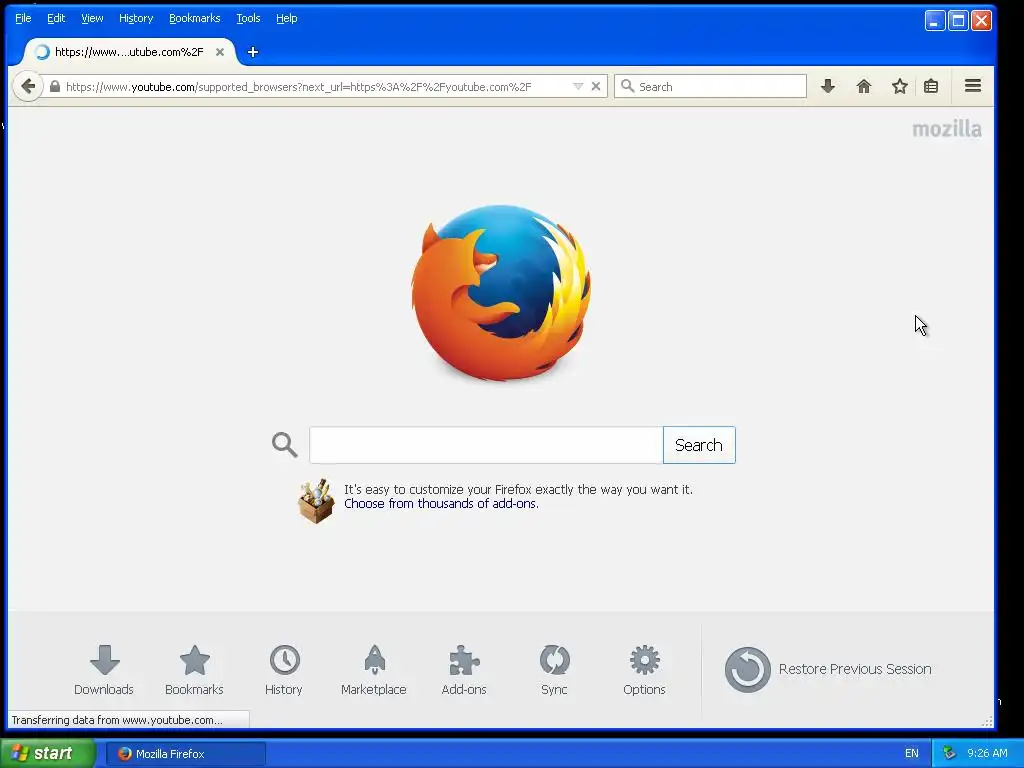The image size is (1024, 768).
Task: Click the mozilla wordmark link
Action: (x=946, y=129)
